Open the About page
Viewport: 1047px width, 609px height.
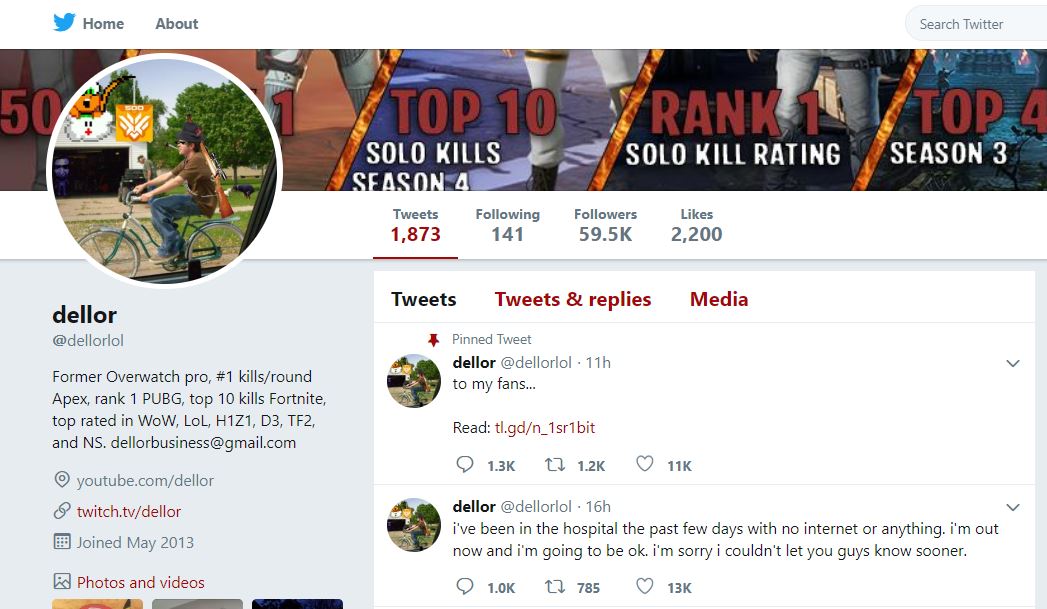pyautogui.click(x=177, y=24)
